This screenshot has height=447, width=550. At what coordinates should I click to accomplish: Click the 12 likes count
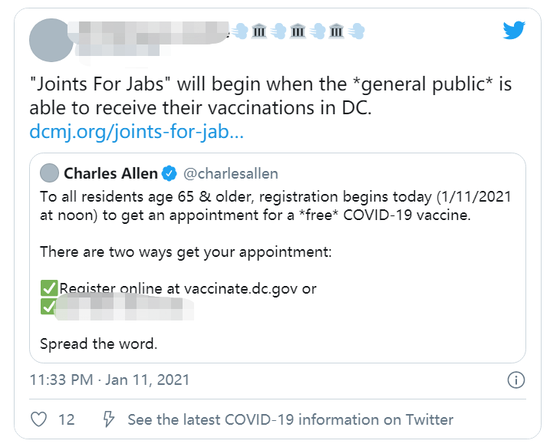coord(67,420)
